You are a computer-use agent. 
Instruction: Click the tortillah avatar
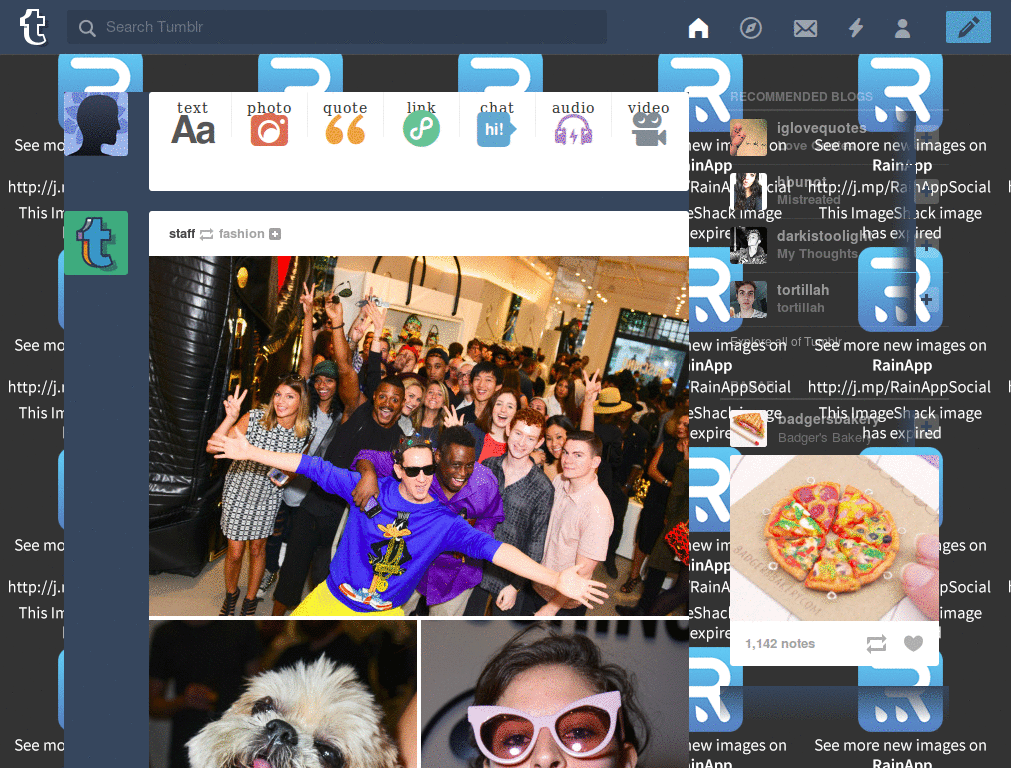pos(748,299)
